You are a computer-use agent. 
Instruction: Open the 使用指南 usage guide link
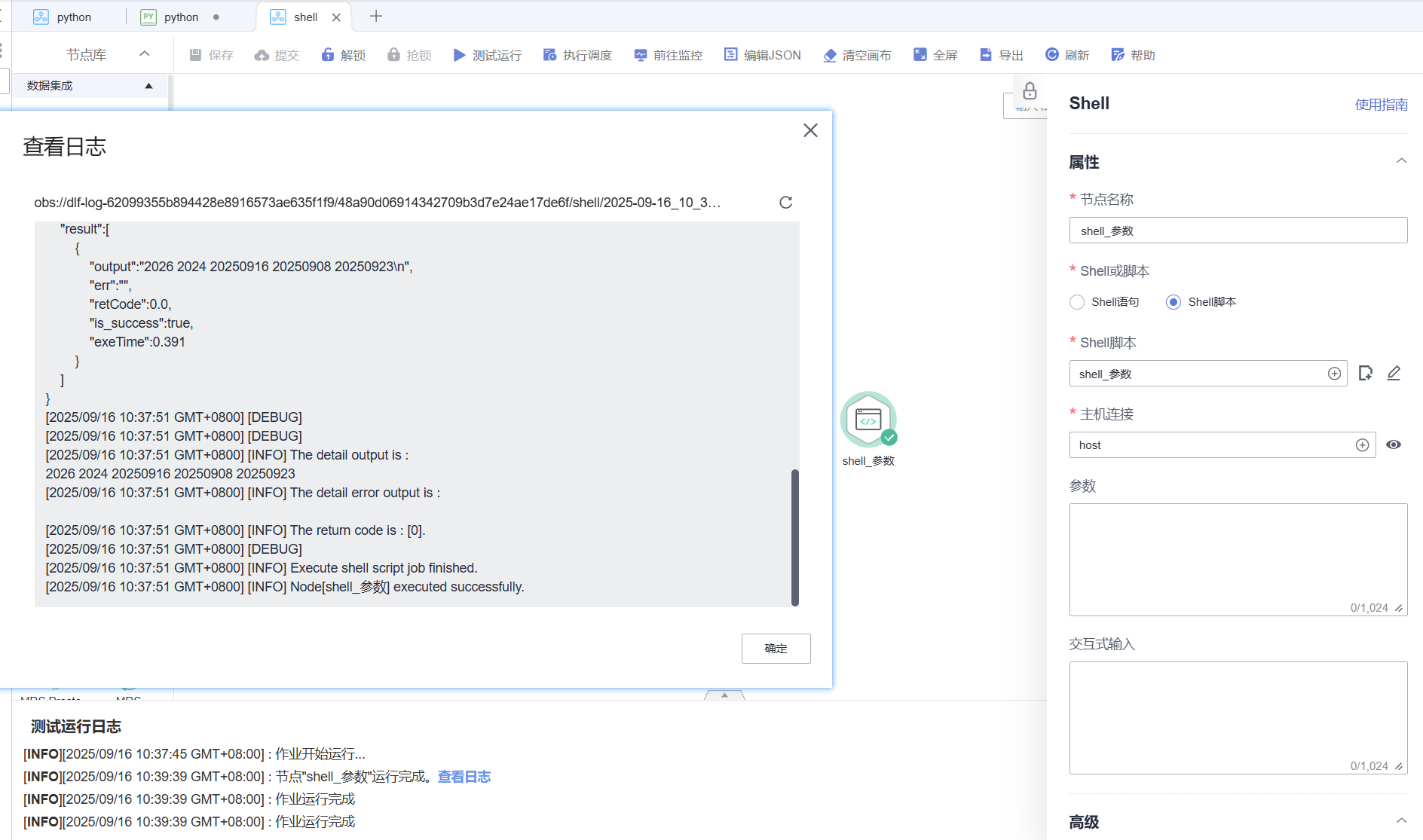1381,105
